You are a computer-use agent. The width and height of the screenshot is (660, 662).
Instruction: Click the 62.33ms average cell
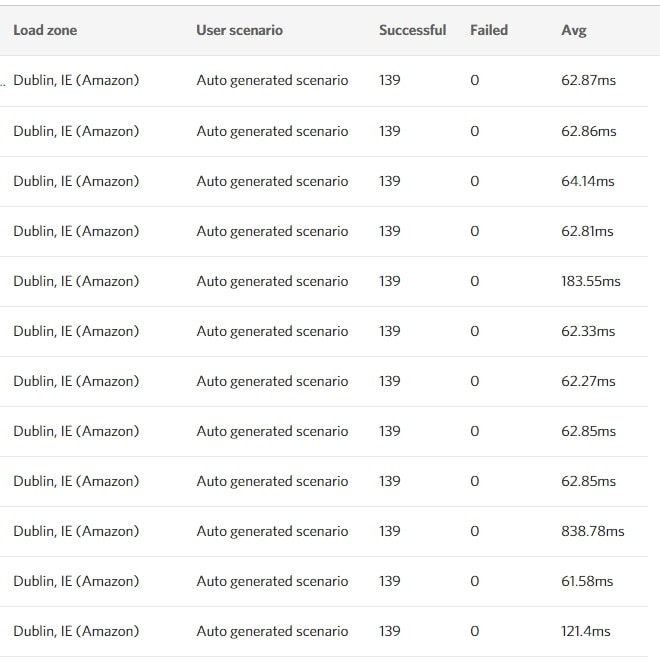pos(588,331)
